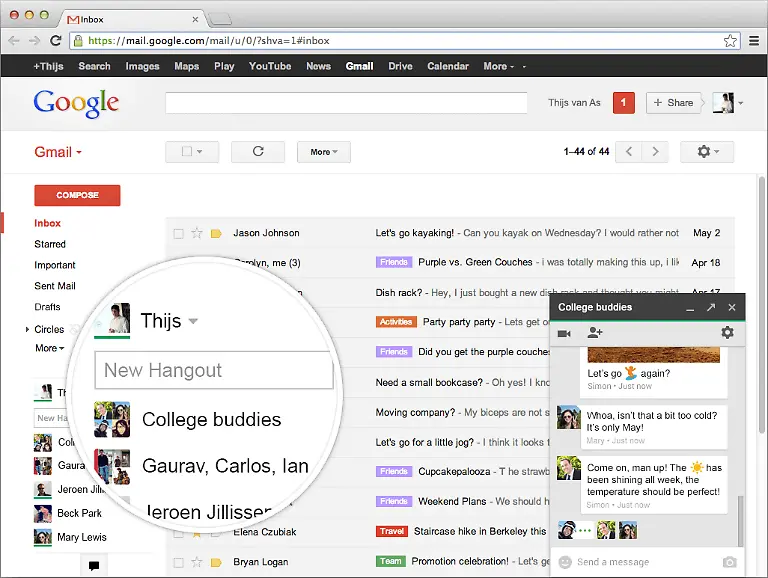The width and height of the screenshot is (768, 578).
Task: Open YouTube in the Google bar
Action: [270, 66]
